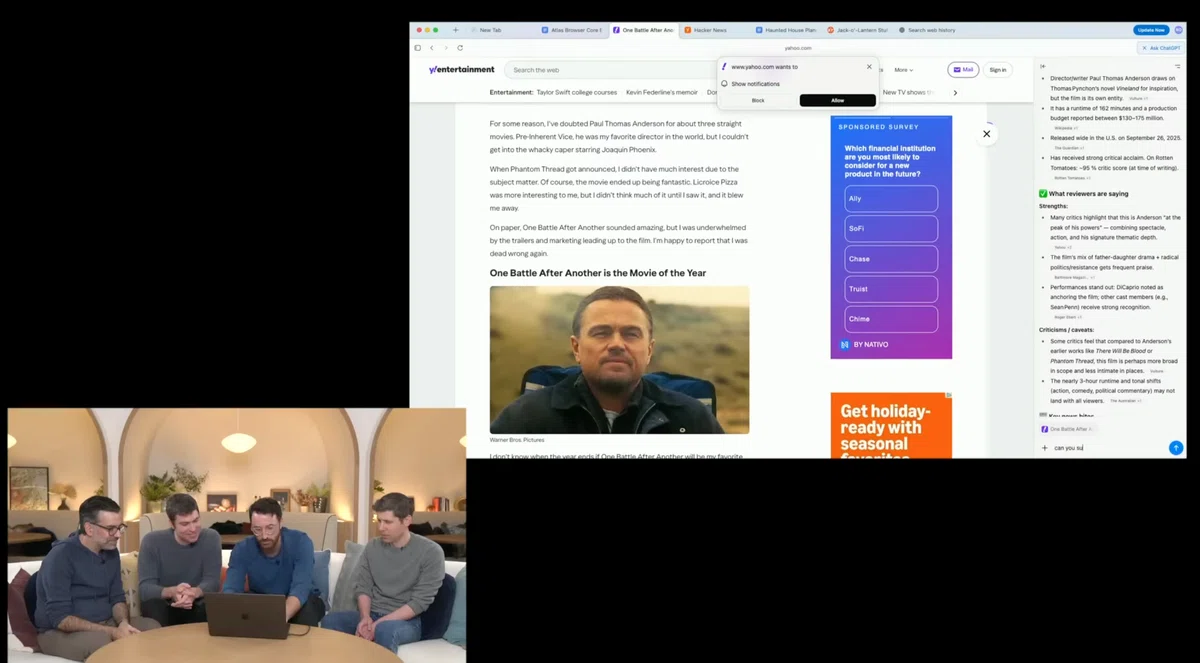Block notifications from yahoo.com
Image resolution: width=1200 pixels, height=663 pixels.
pos(758,101)
